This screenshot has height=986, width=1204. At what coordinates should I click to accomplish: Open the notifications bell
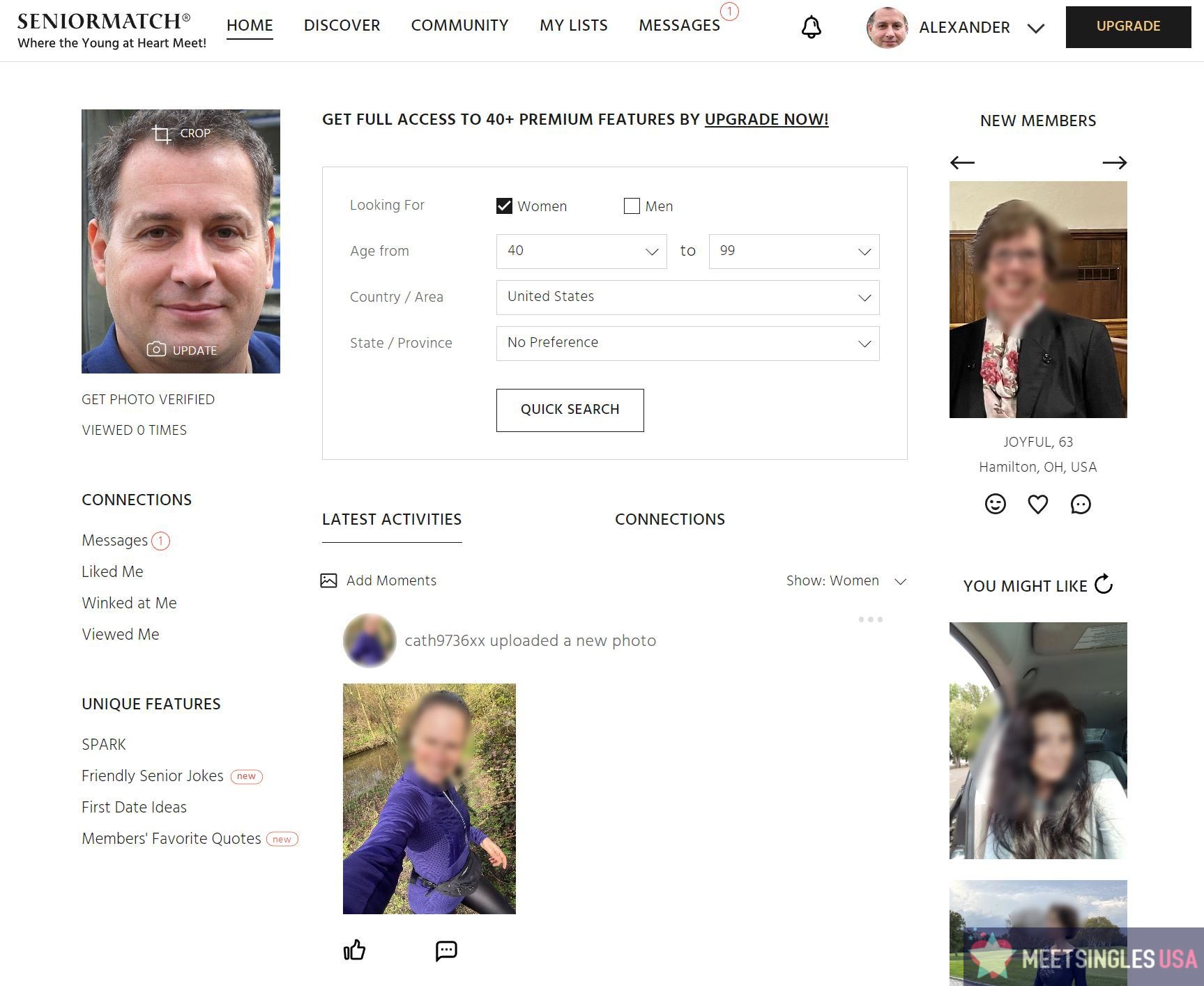(811, 27)
